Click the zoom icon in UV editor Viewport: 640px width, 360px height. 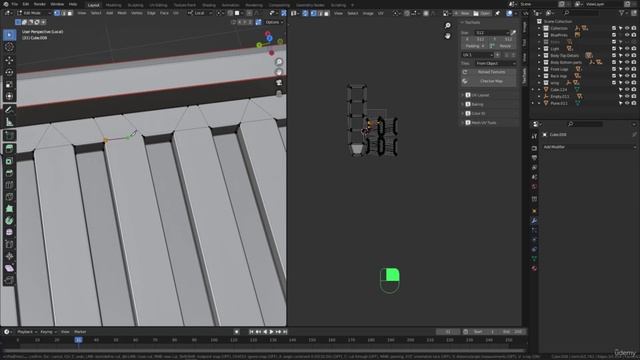(x=448, y=26)
